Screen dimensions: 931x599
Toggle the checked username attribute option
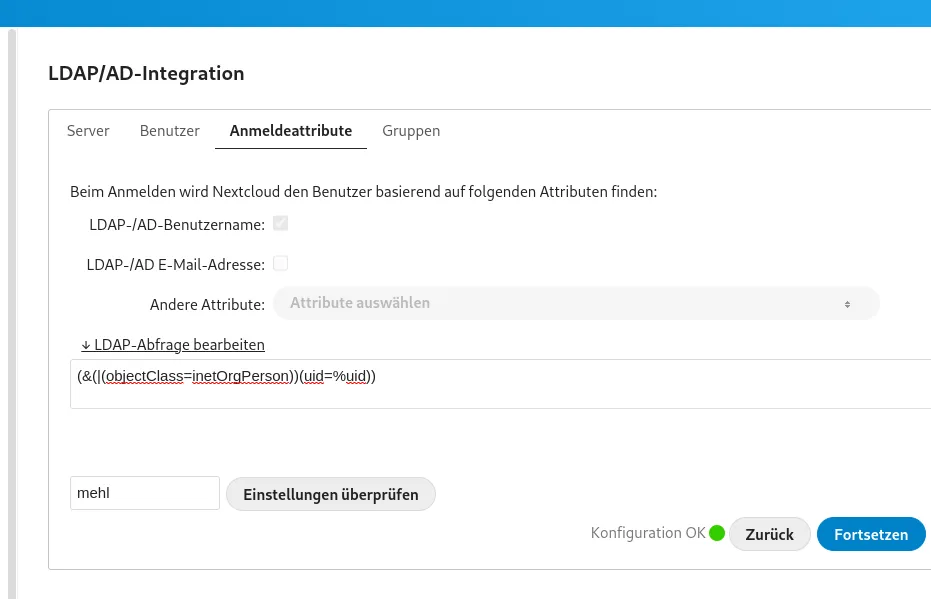coord(280,223)
